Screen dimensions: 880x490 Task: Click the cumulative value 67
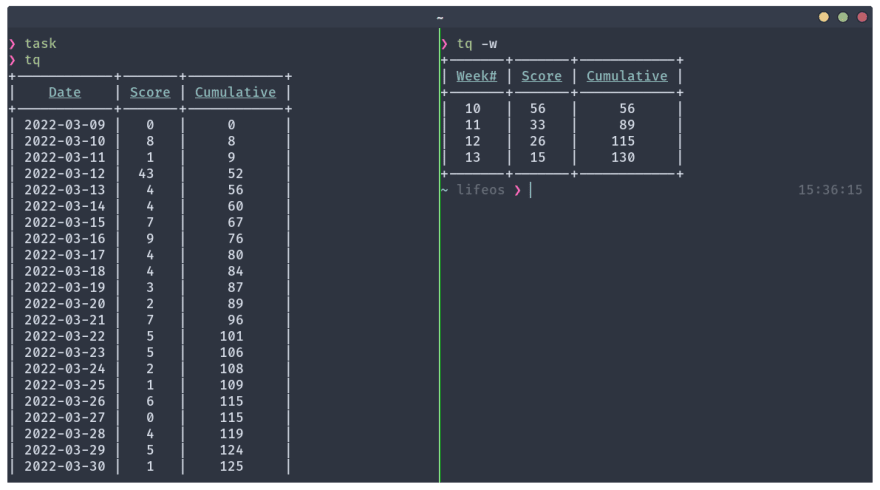coord(235,223)
